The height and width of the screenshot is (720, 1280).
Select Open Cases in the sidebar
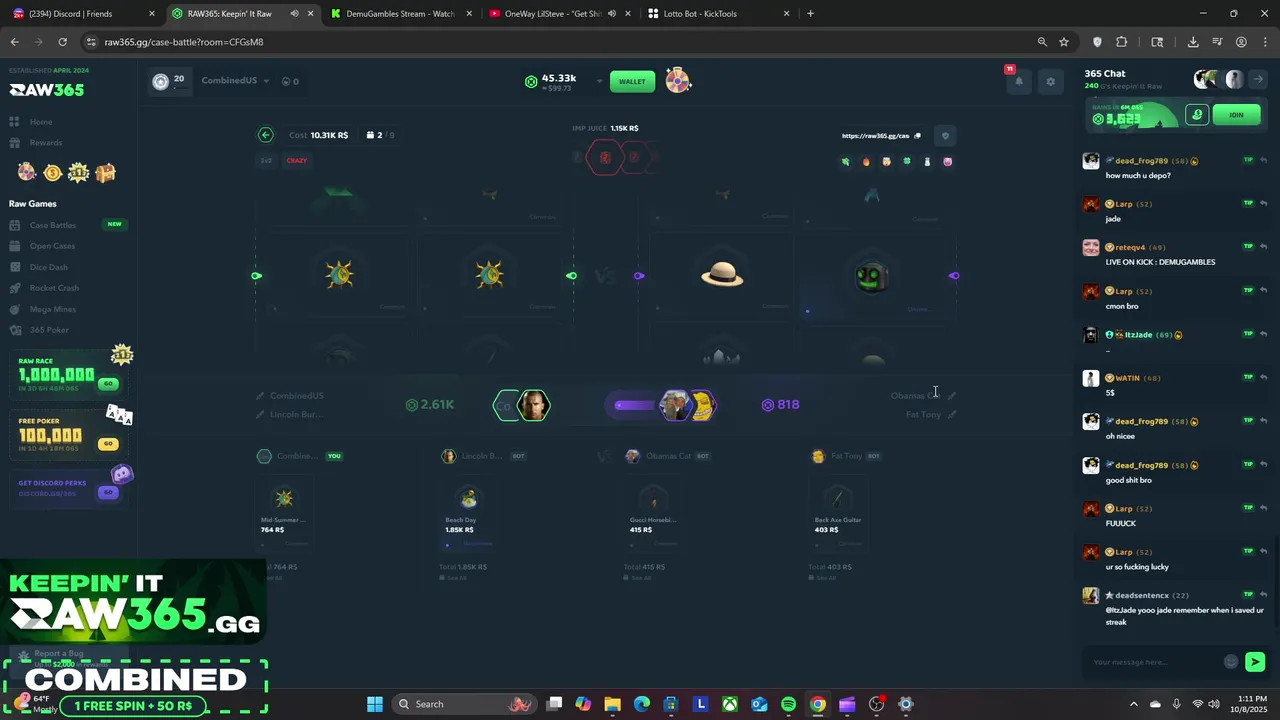[52, 246]
